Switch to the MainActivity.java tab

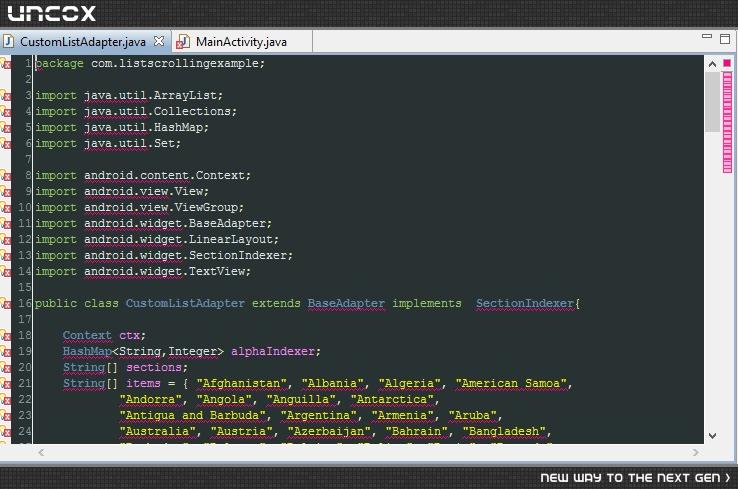click(241, 42)
